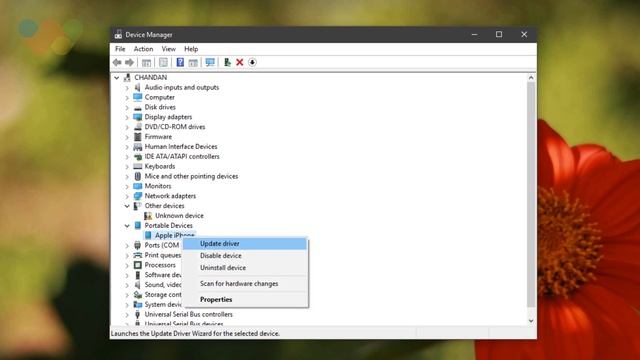Select Scan for hardware changes context entry
The image size is (640, 360).
pyautogui.click(x=245, y=284)
